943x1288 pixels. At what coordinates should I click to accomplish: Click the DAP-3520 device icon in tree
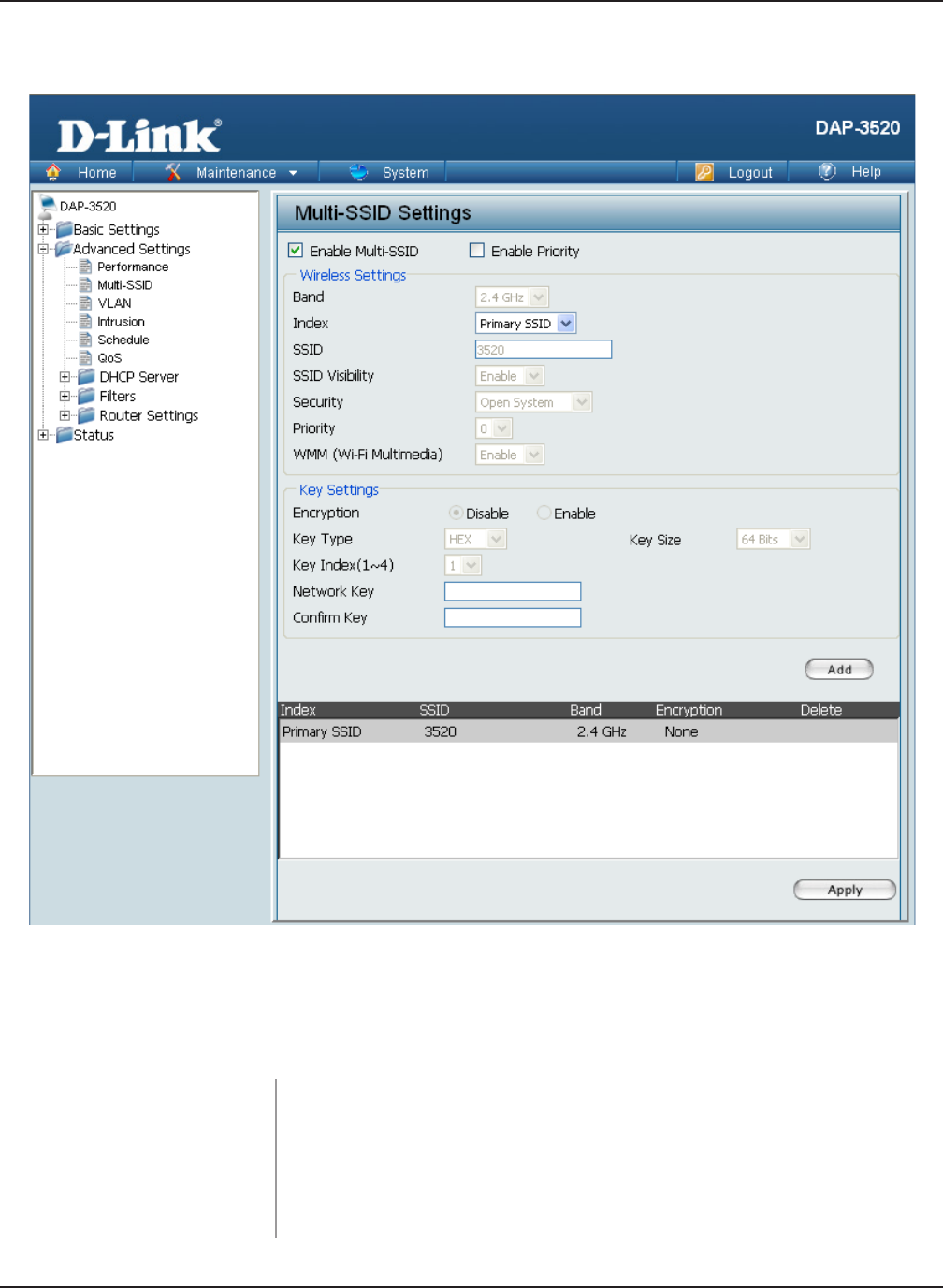[x=47, y=207]
